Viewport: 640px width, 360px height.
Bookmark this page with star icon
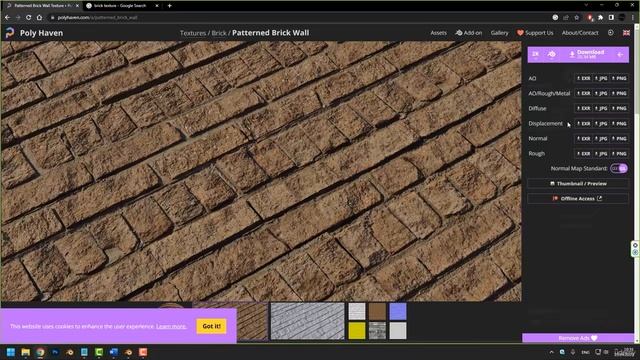576,18
